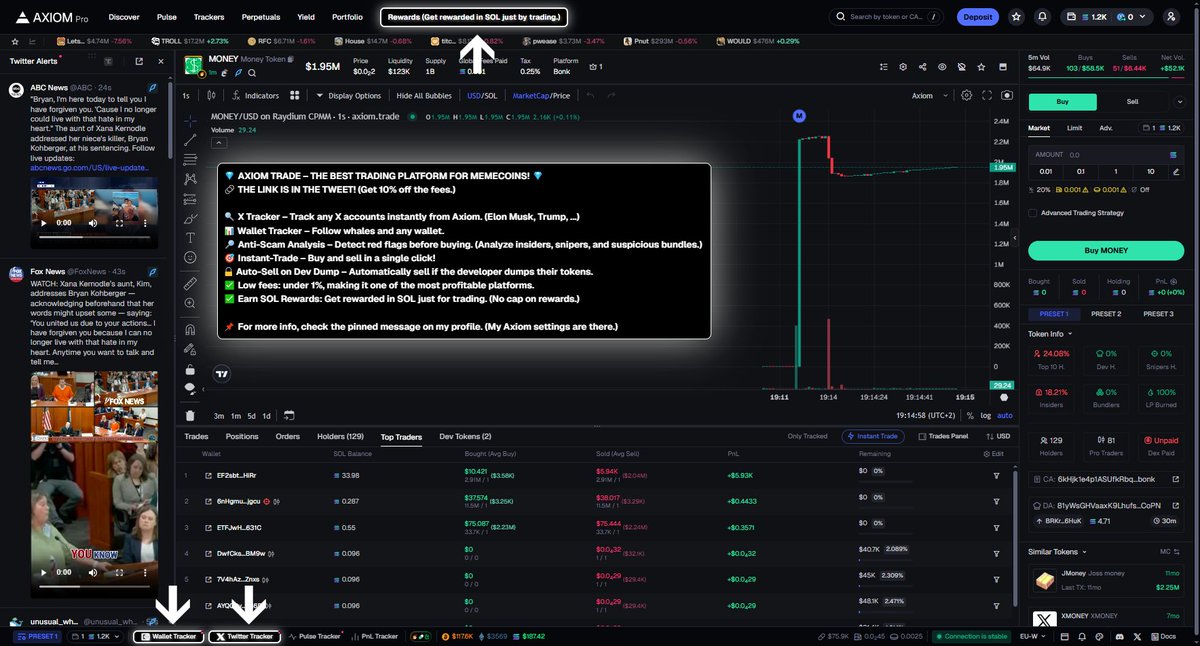The width and height of the screenshot is (1200, 646).
Task: Open Display Options dropdown
Action: coord(348,96)
